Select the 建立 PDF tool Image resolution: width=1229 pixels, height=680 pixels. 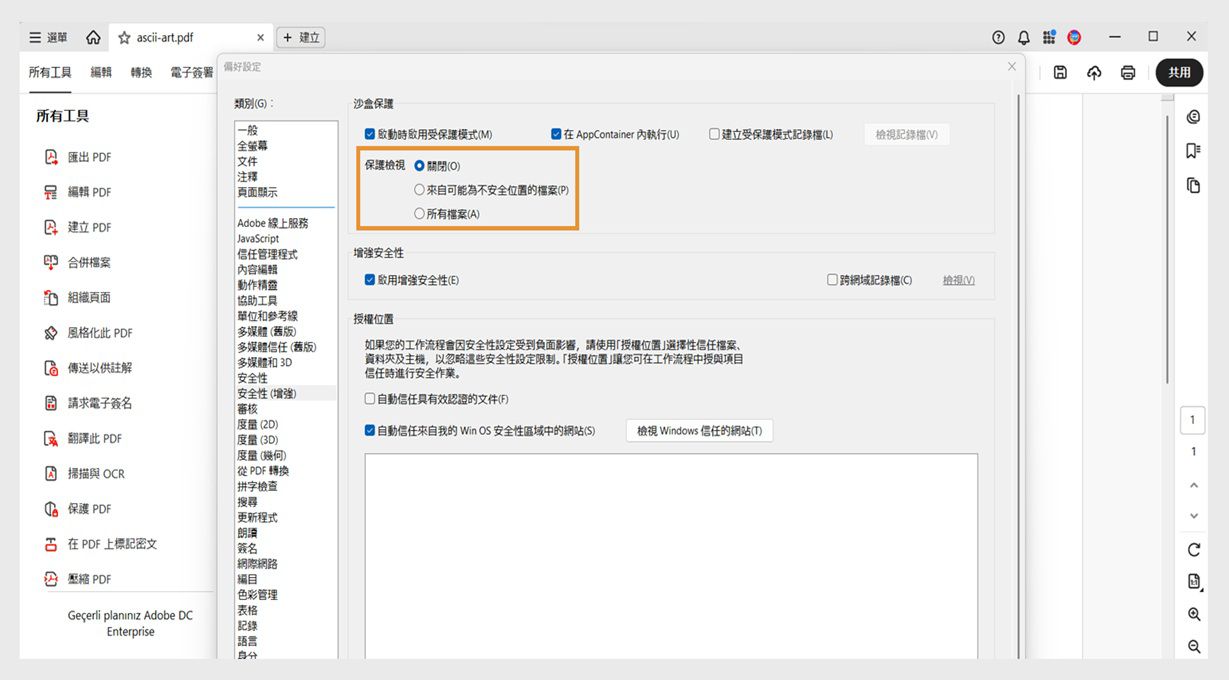tap(86, 227)
